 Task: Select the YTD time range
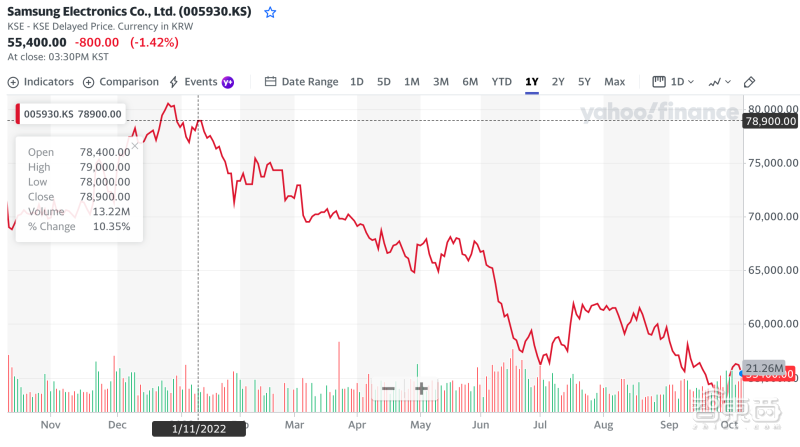point(501,82)
